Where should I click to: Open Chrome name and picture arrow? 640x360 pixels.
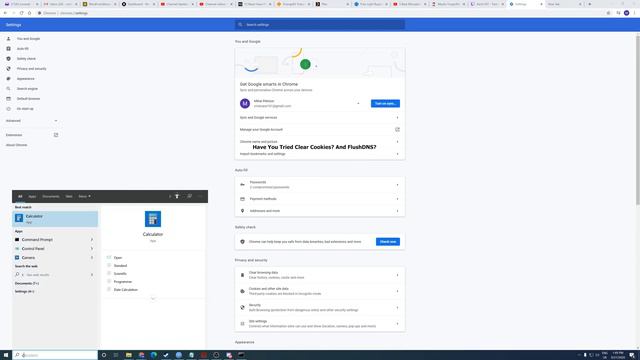click(398, 142)
